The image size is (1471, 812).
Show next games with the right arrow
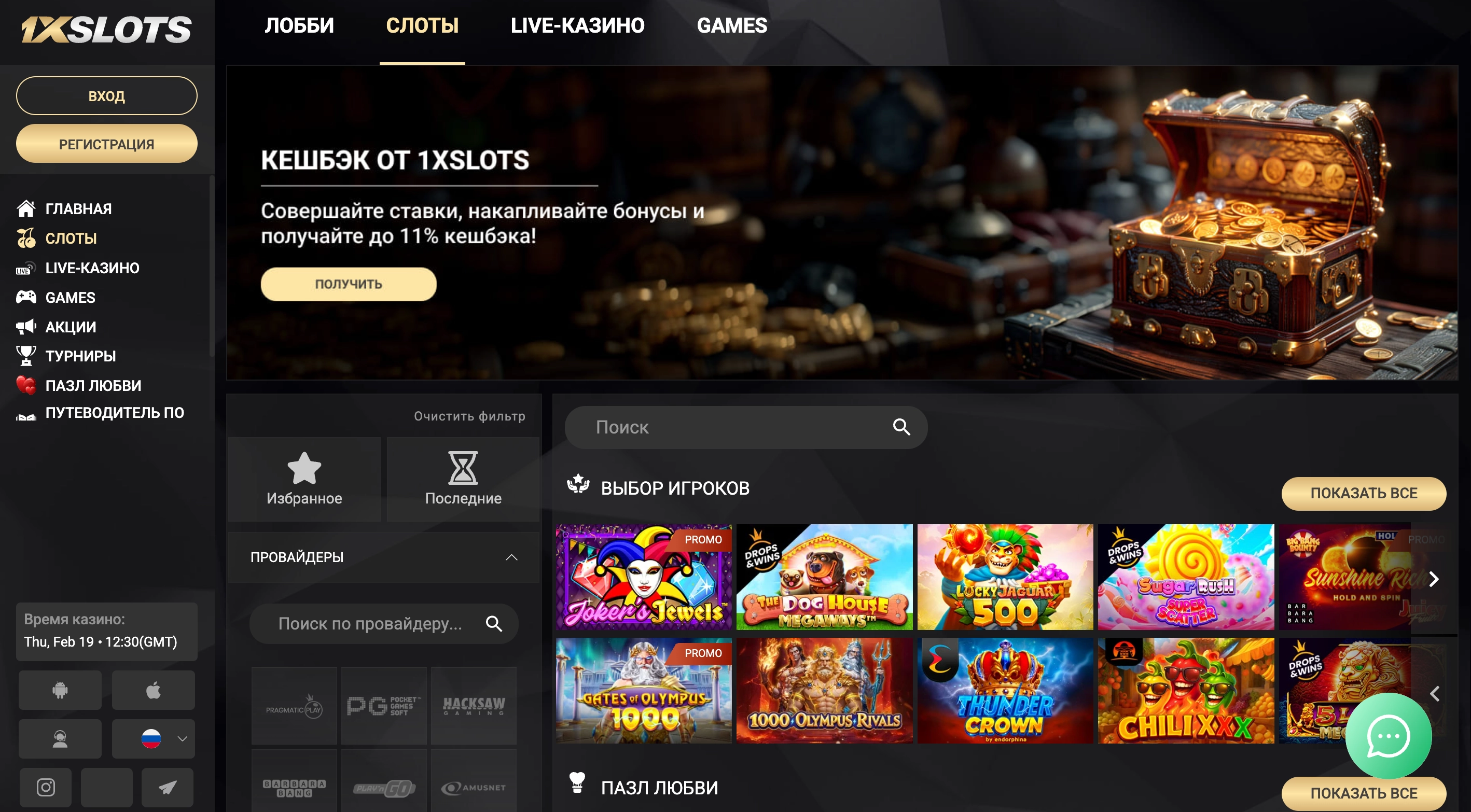coord(1434,579)
